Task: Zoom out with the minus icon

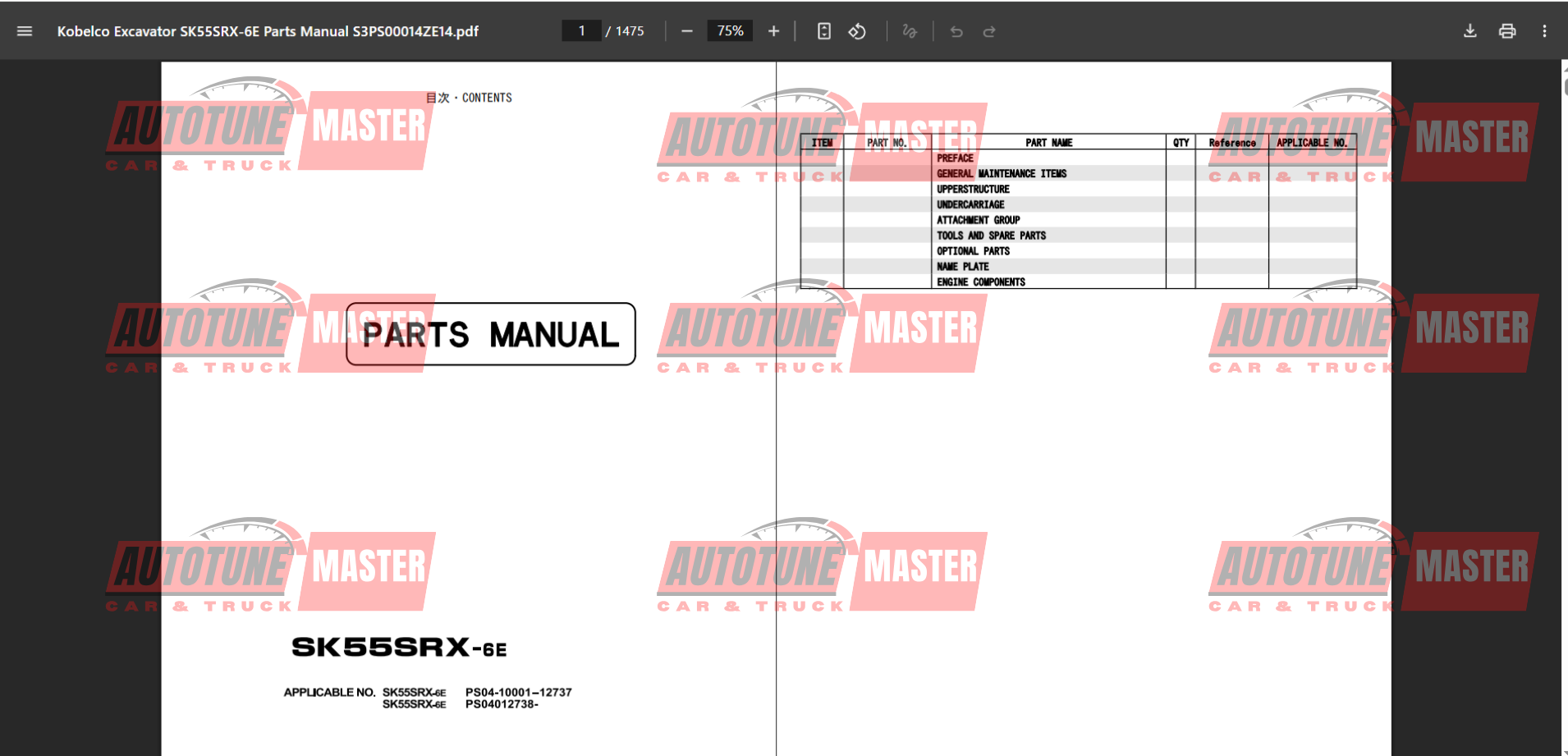Action: click(687, 31)
